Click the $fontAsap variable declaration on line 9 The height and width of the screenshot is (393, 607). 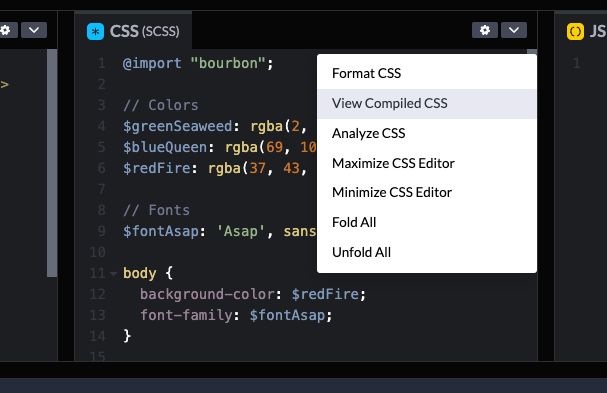161,231
